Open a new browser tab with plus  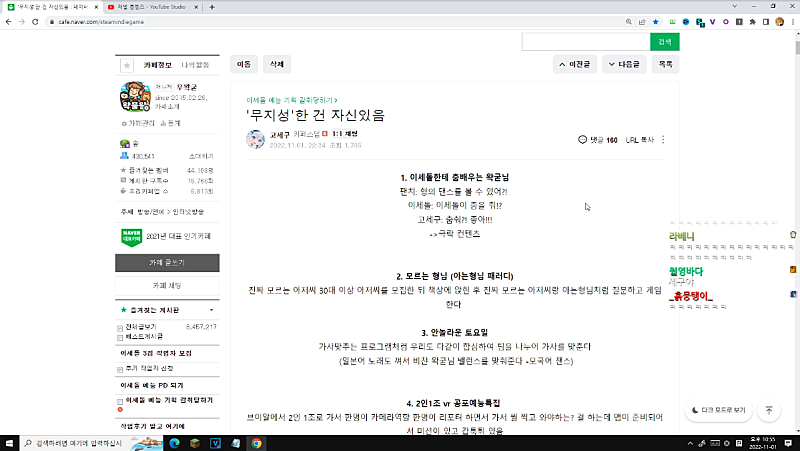212,7
